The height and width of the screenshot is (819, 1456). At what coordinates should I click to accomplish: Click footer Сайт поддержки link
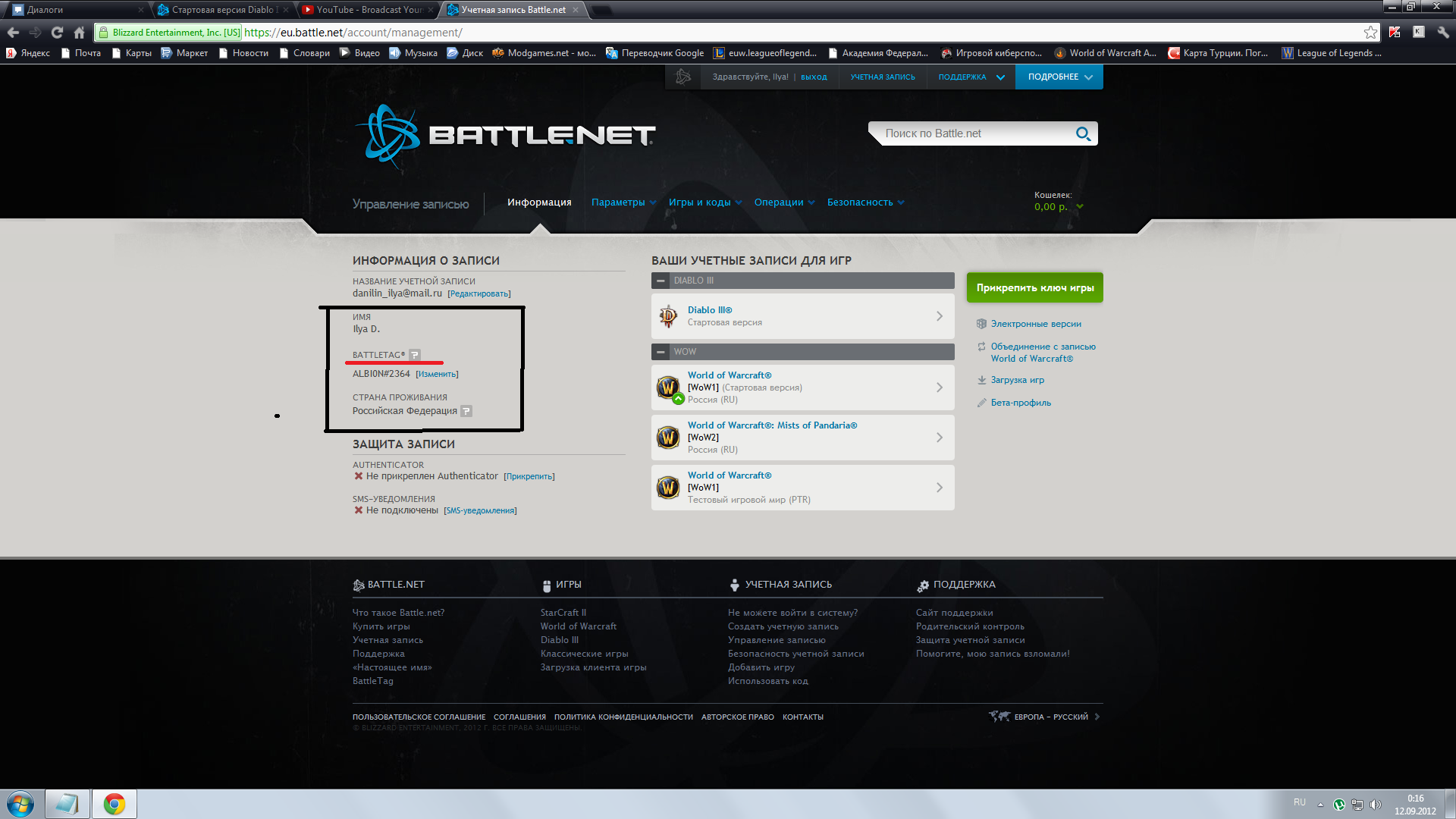pyautogui.click(x=954, y=613)
